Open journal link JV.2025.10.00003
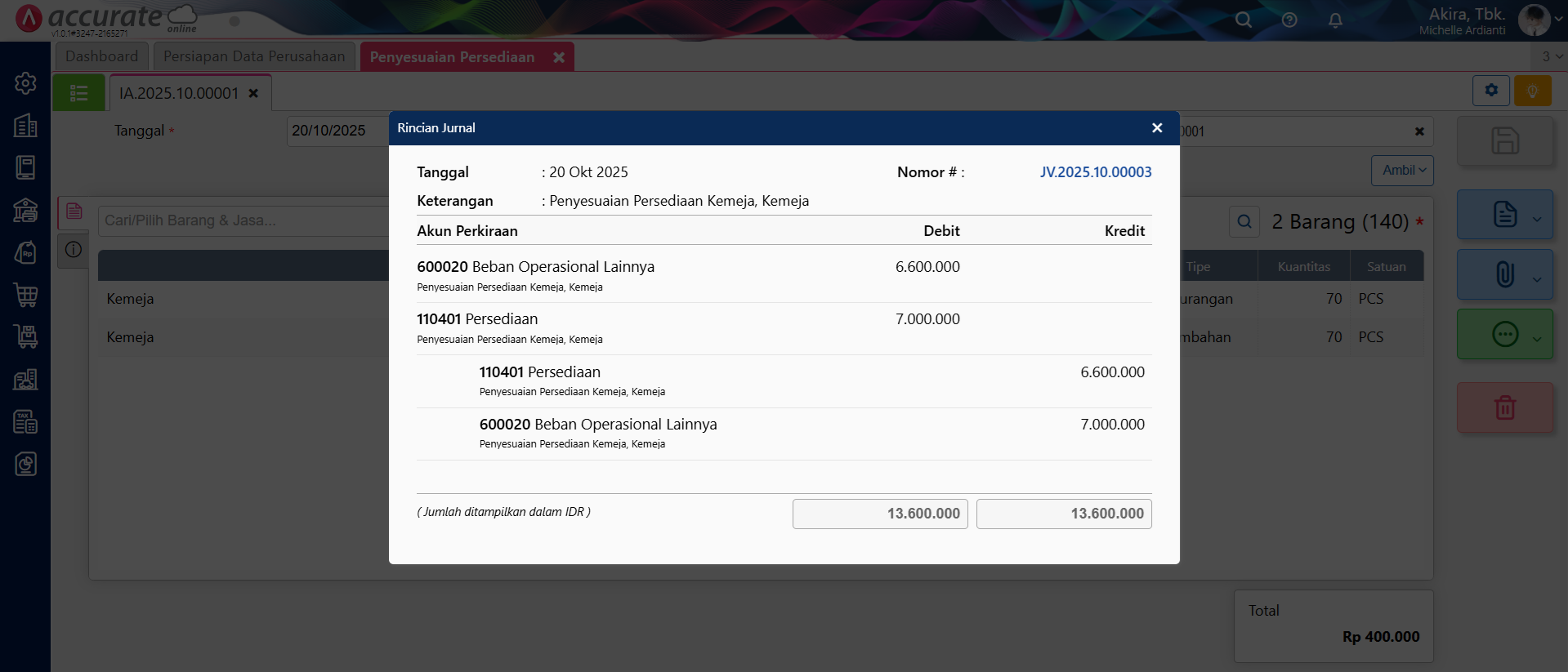This screenshot has height=672, width=1568. (x=1095, y=172)
